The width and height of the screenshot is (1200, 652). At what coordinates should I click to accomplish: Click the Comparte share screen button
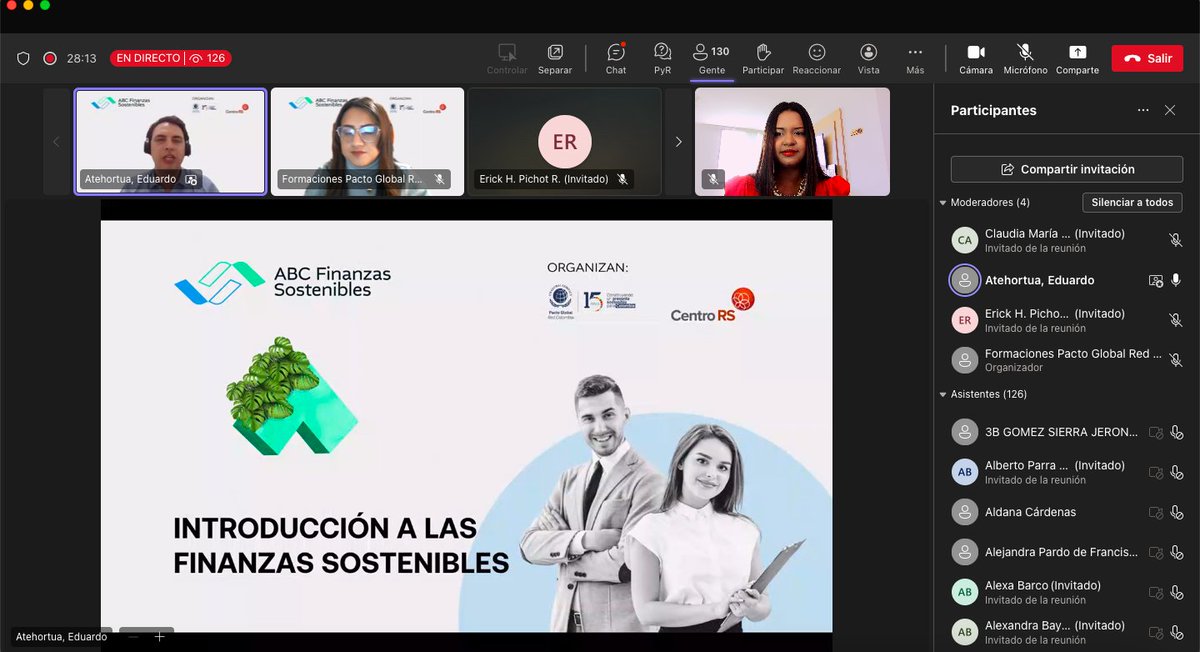point(1077,58)
